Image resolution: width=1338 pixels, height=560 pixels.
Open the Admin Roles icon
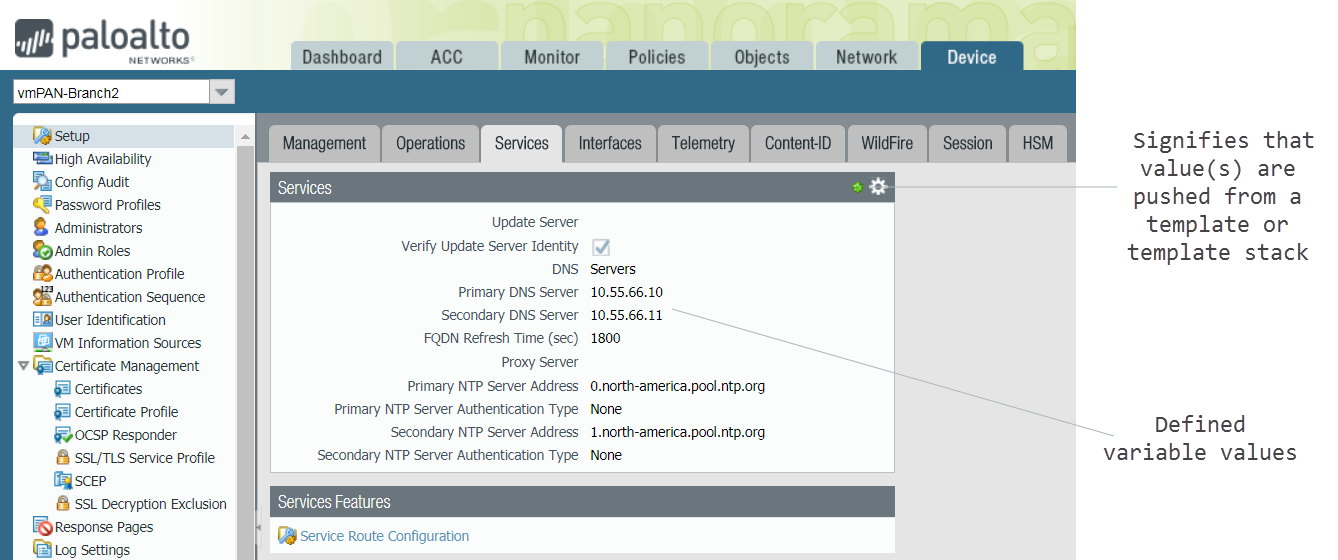pos(42,251)
